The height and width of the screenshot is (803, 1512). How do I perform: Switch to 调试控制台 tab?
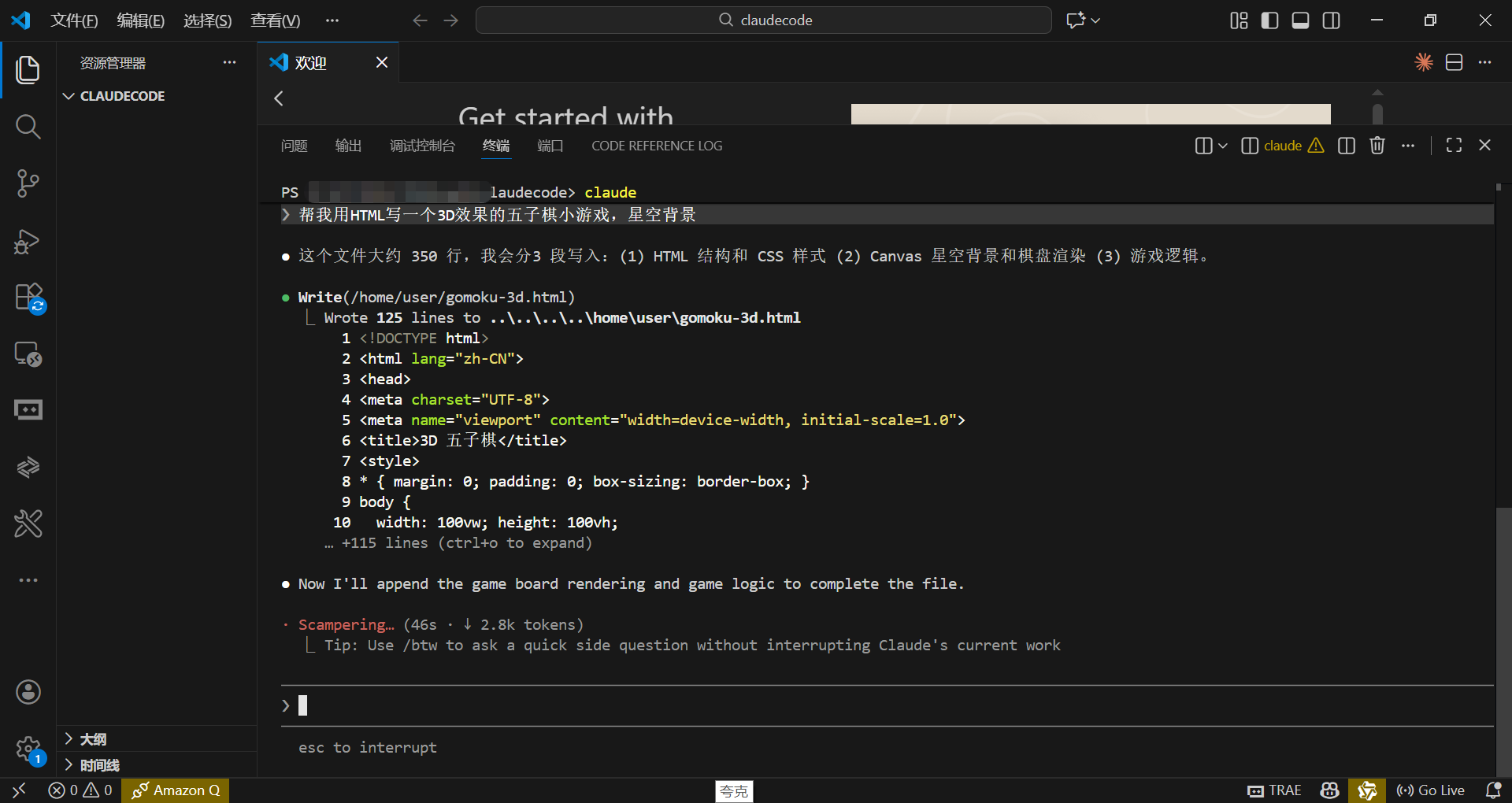[422, 146]
